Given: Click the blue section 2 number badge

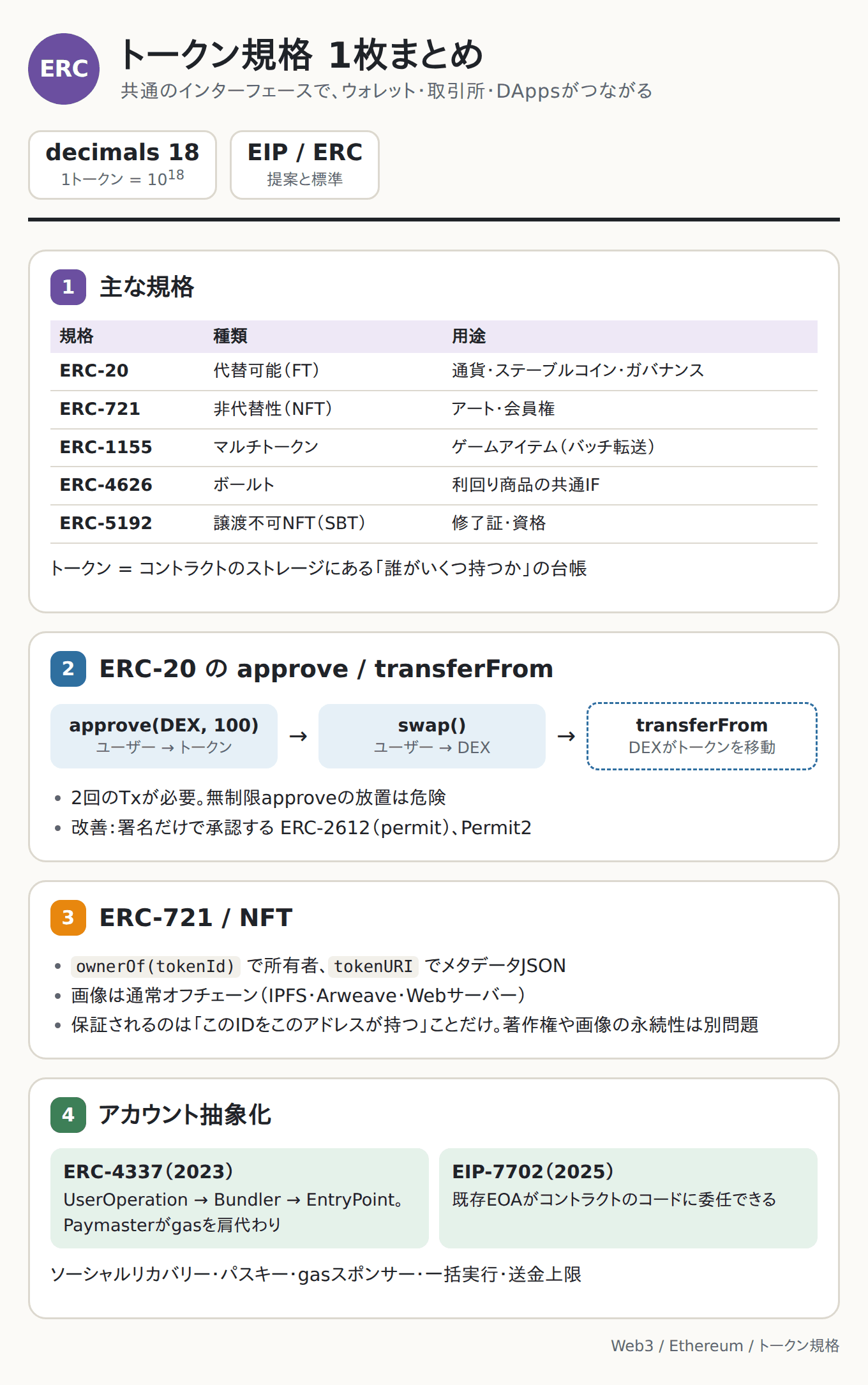Looking at the screenshot, I should point(68,669).
